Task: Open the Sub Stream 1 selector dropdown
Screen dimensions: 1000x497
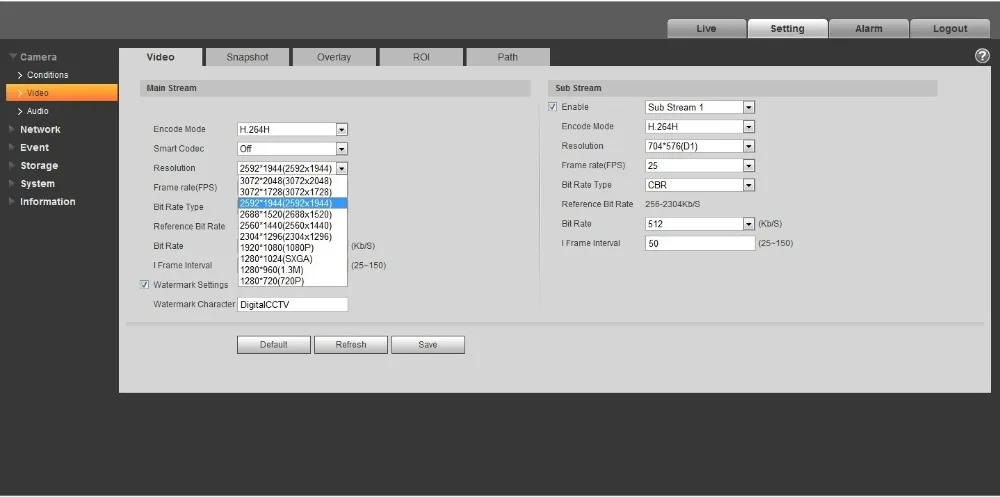Action: click(700, 107)
